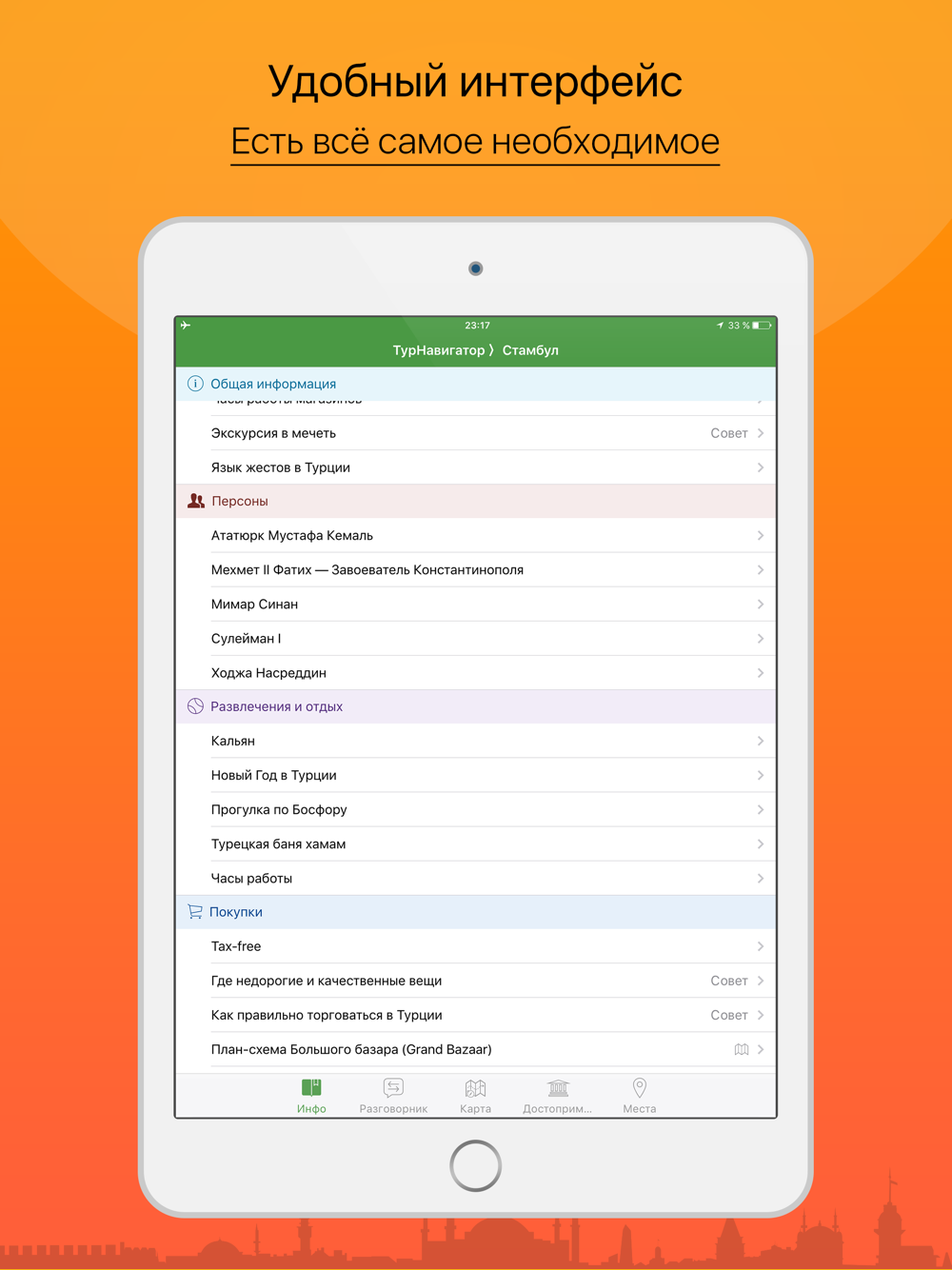952x1270 pixels.
Task: Open chevron for Мехмет II Фатих row
Action: pos(761,569)
